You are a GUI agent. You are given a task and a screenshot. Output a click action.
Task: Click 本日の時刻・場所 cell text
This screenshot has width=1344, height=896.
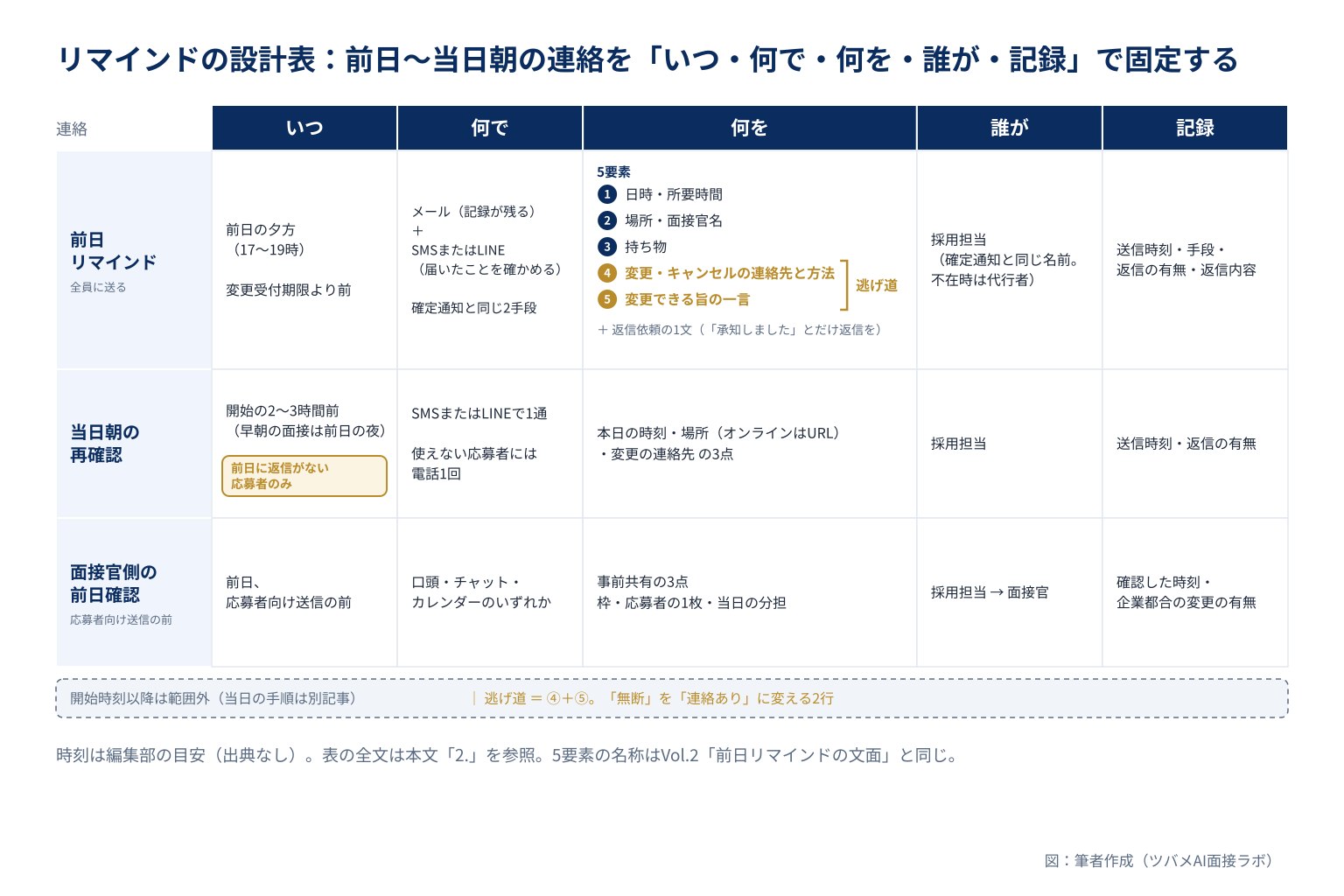click(x=718, y=444)
